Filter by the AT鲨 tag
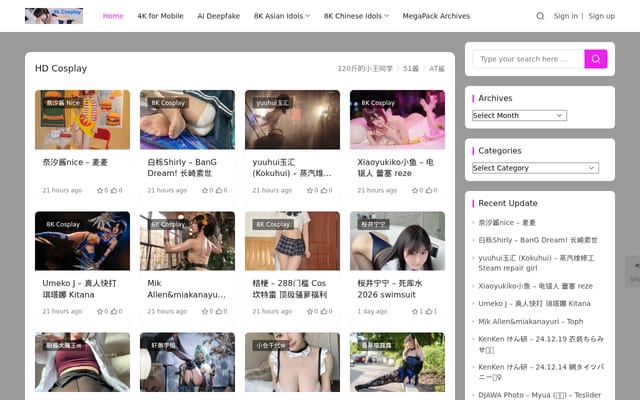The width and height of the screenshot is (640, 400). [437, 69]
